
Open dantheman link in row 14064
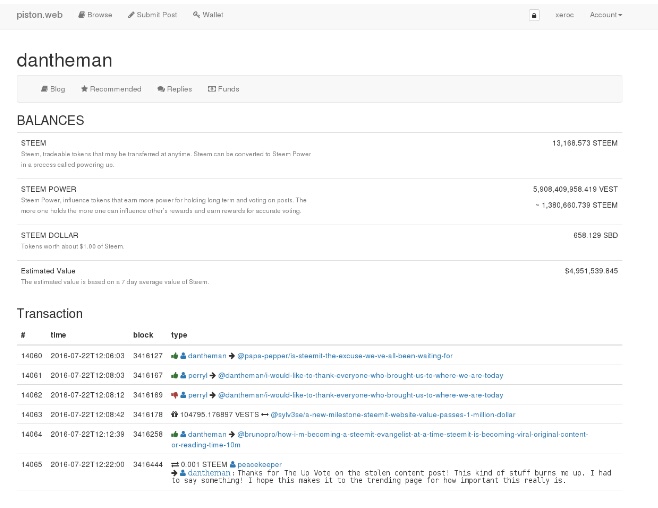pos(207,434)
